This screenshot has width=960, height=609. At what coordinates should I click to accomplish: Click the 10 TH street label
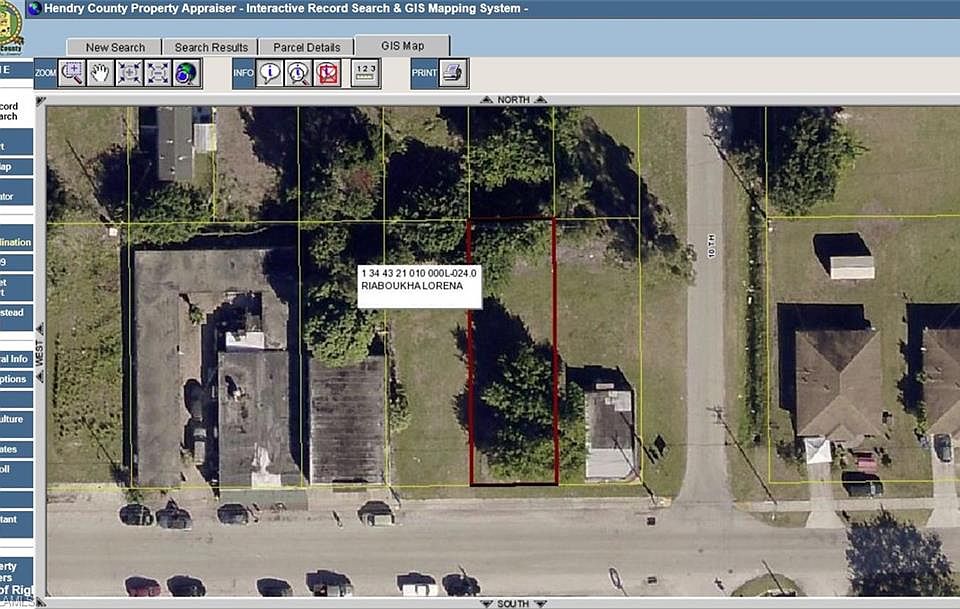click(x=711, y=245)
